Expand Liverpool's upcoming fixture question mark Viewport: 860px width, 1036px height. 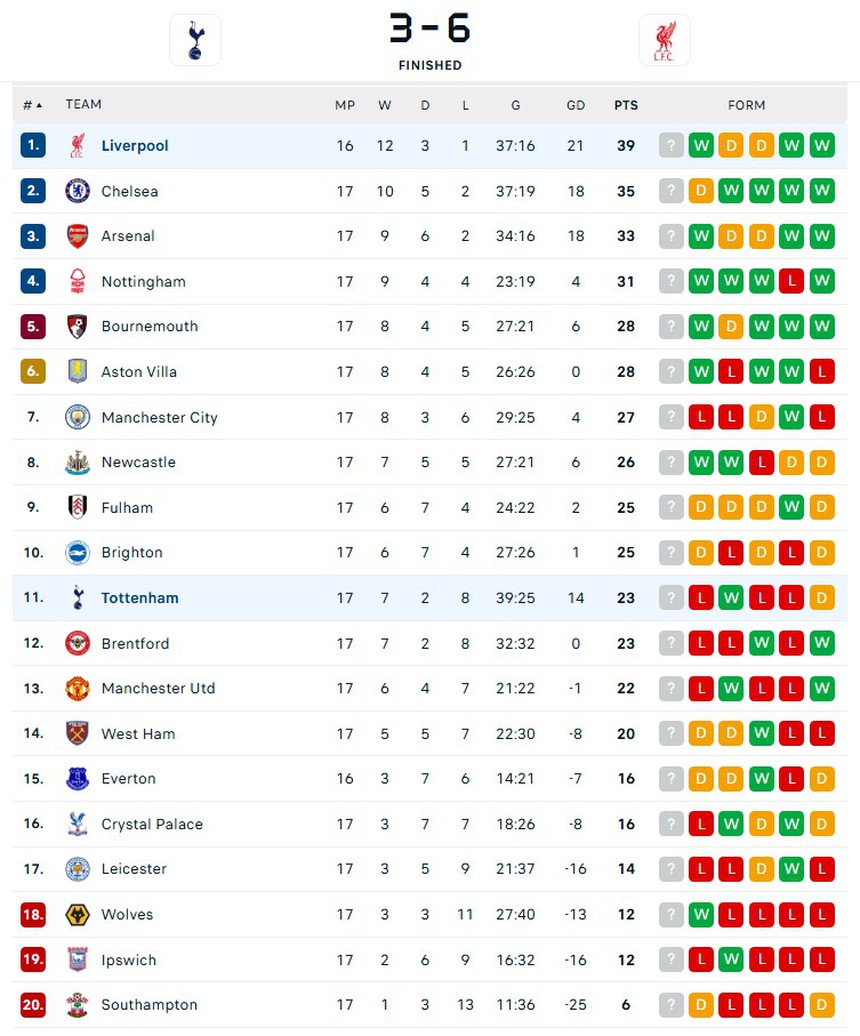670,145
